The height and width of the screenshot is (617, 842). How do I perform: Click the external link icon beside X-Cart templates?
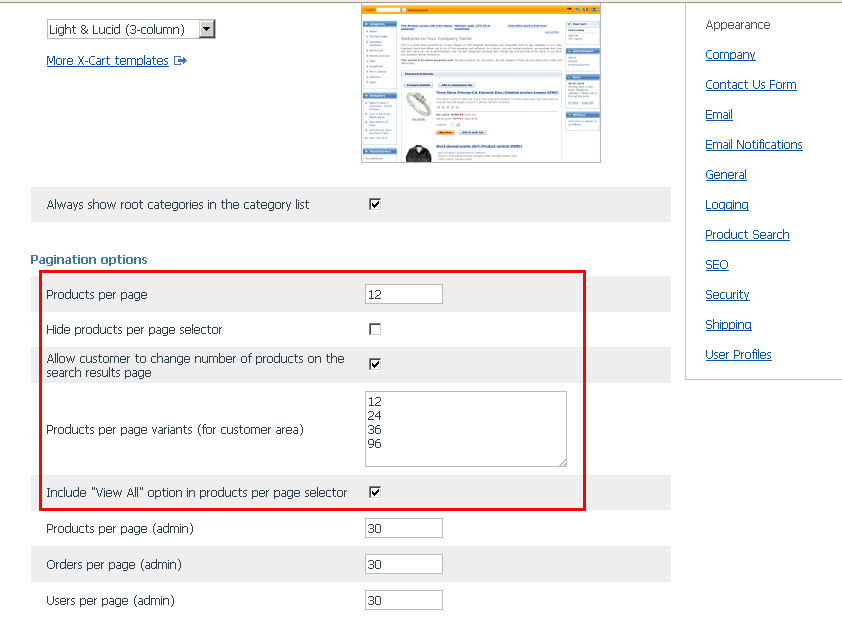click(x=180, y=61)
